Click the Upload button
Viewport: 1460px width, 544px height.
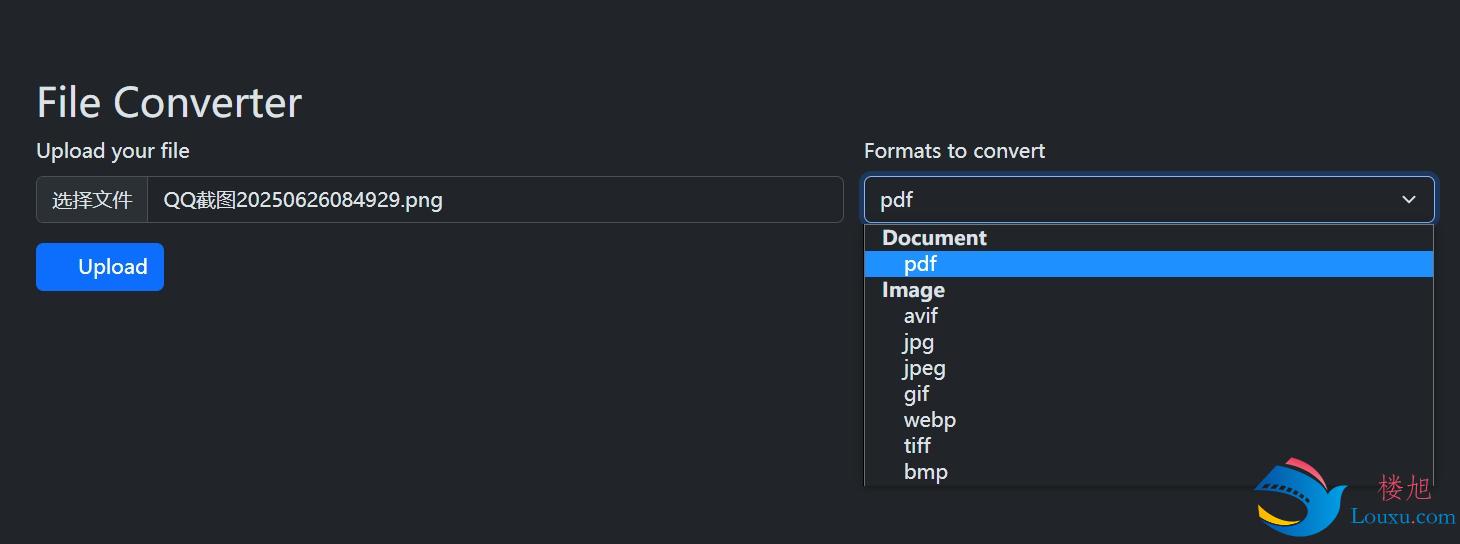(x=100, y=267)
